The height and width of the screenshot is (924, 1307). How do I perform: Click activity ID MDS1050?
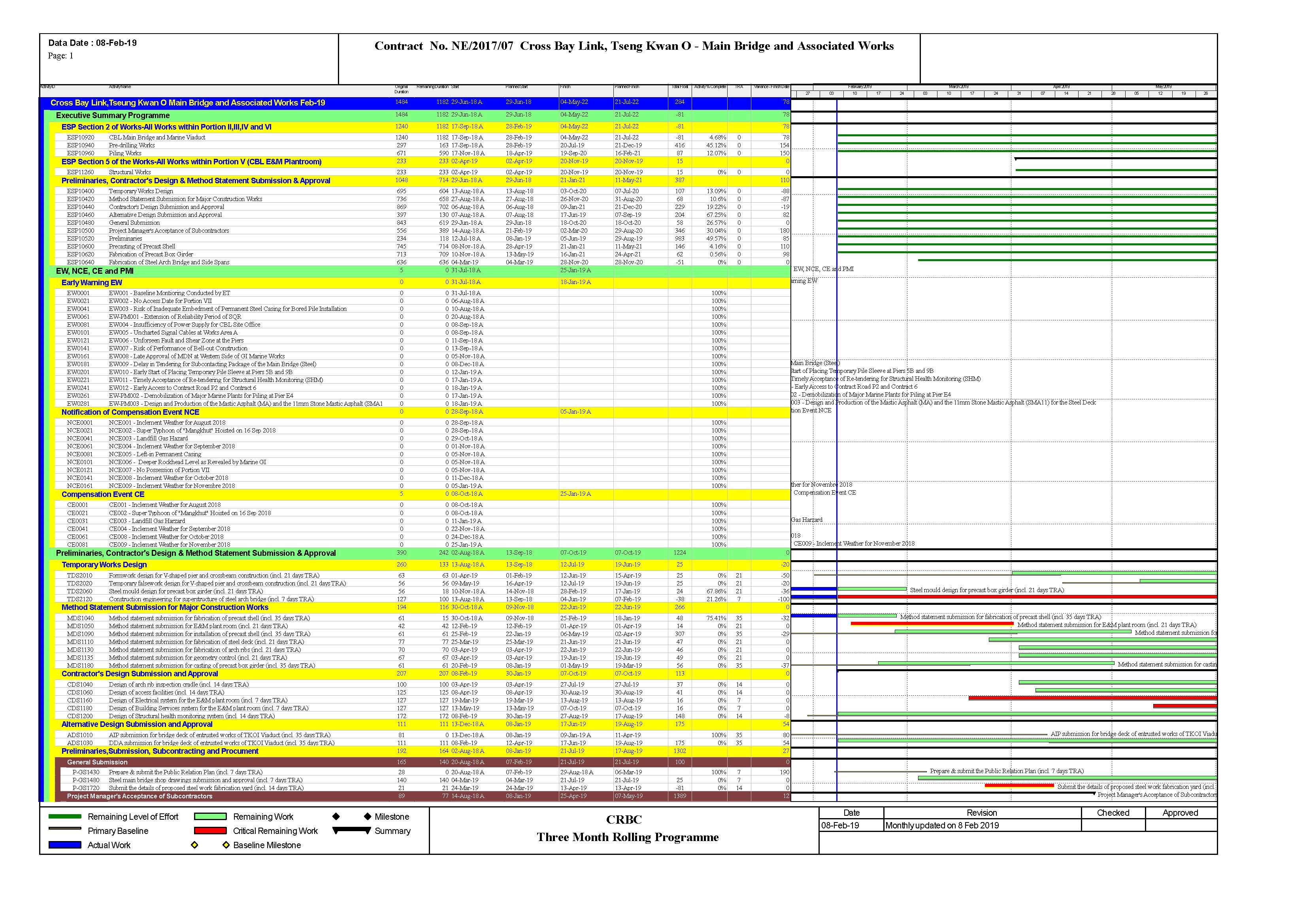tap(80, 627)
